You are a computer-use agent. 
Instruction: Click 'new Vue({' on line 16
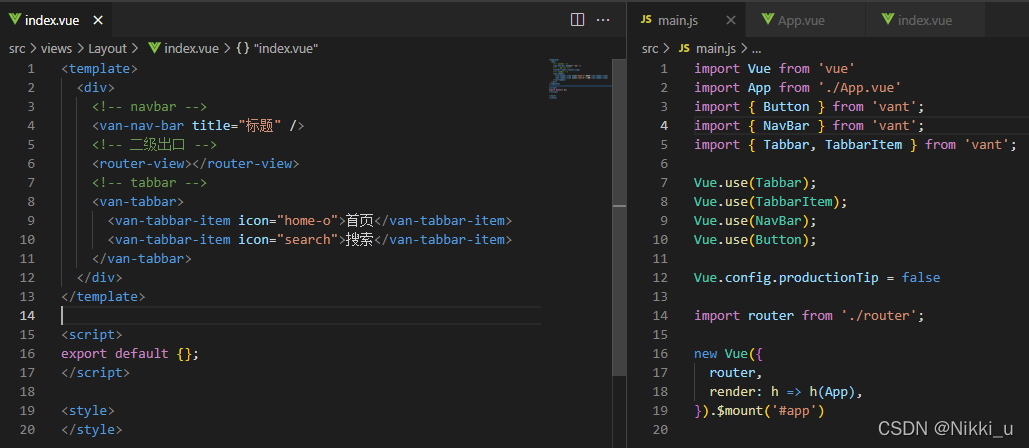click(728, 354)
